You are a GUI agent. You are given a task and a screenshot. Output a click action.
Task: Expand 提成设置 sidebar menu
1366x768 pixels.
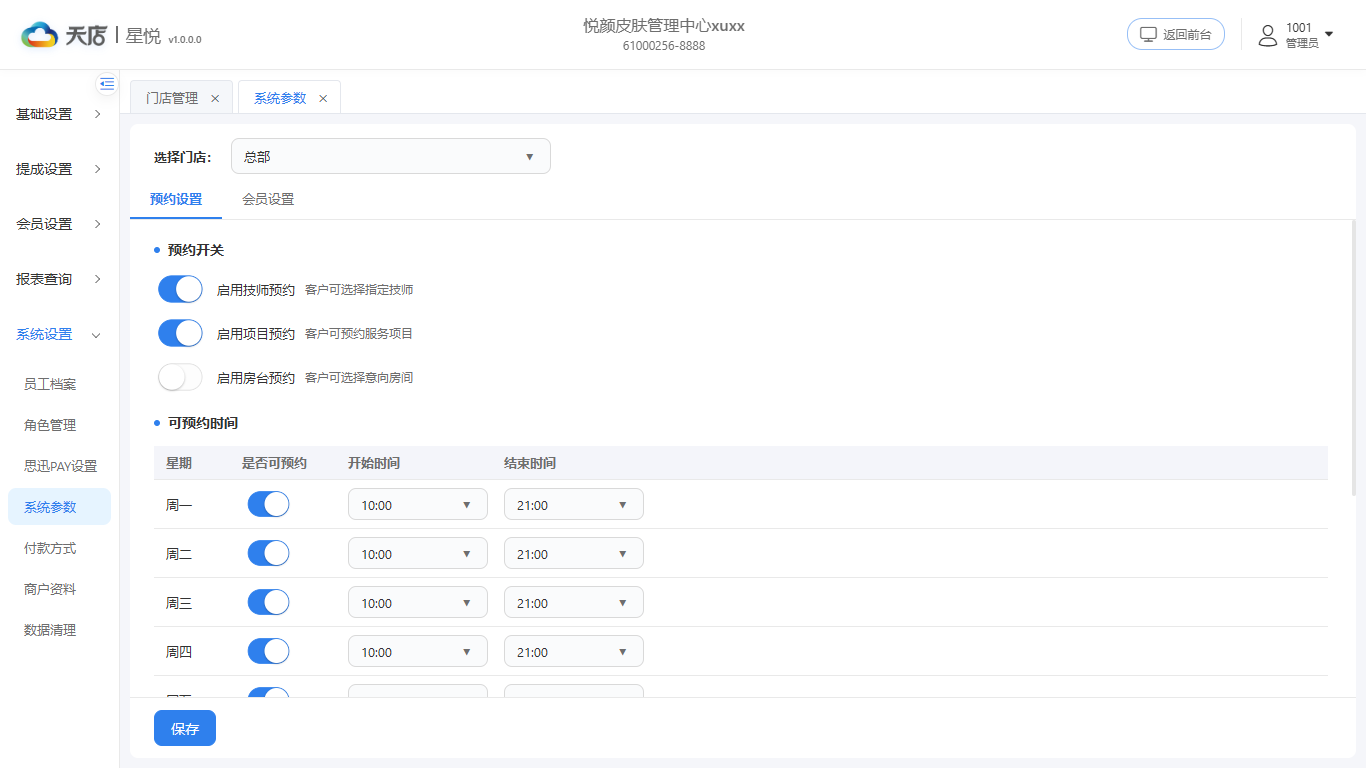tap(59, 169)
